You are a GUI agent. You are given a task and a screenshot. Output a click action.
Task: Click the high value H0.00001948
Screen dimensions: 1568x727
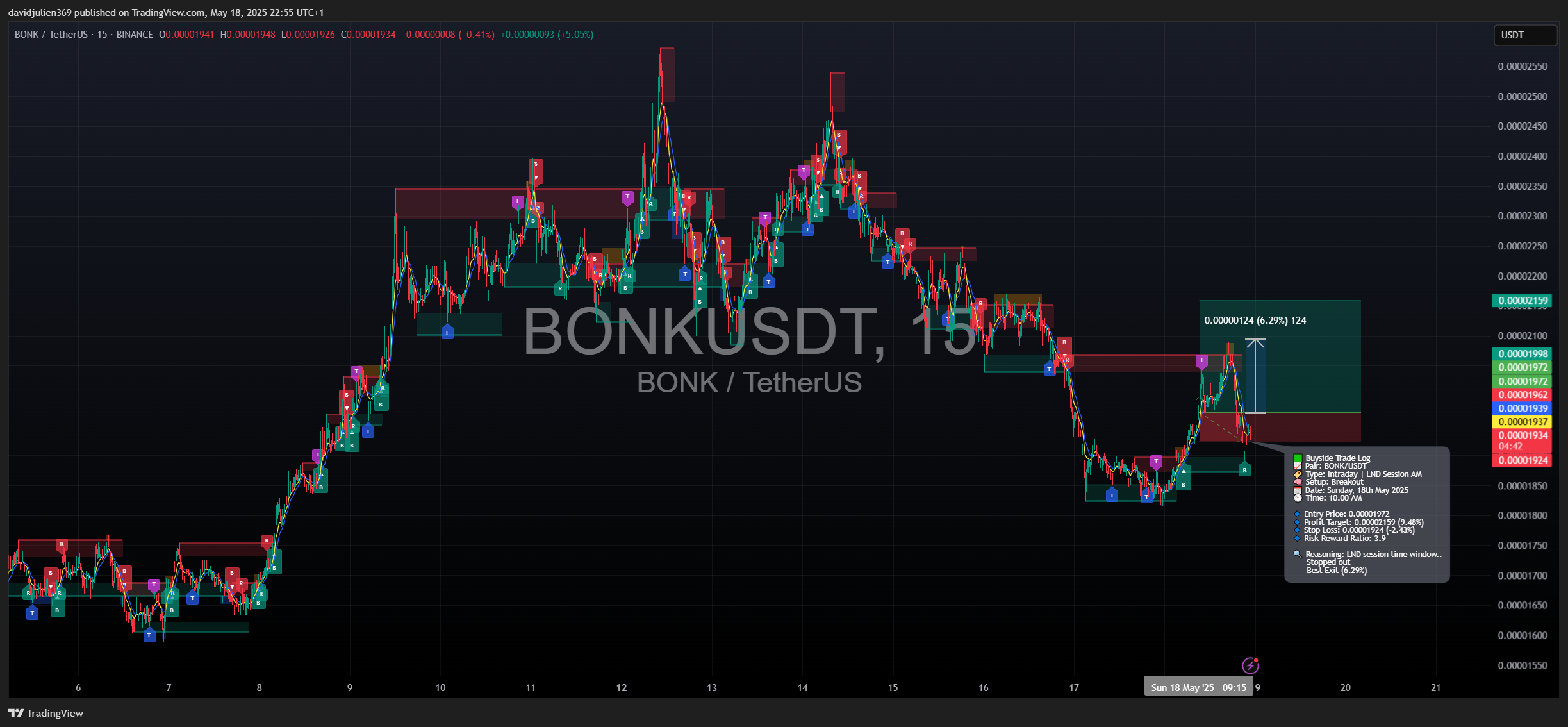tap(247, 35)
